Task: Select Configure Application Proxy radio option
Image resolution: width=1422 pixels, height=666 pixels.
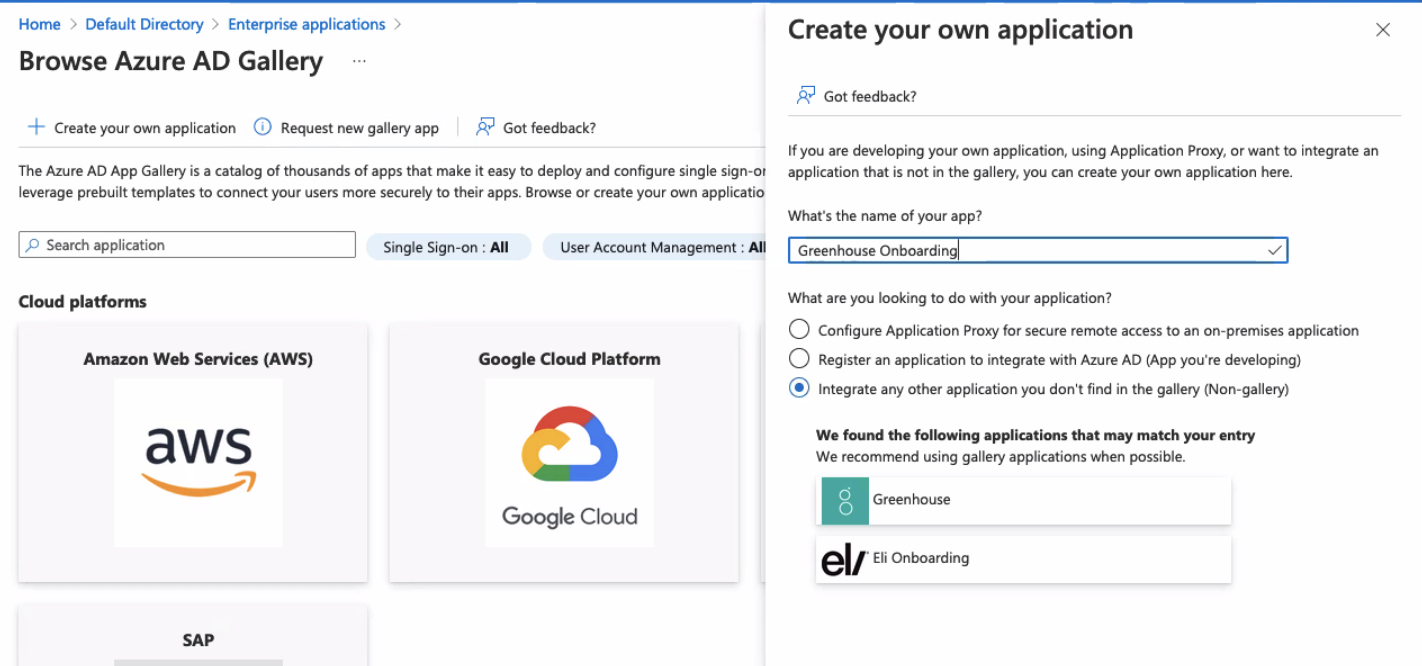Action: [x=799, y=330]
